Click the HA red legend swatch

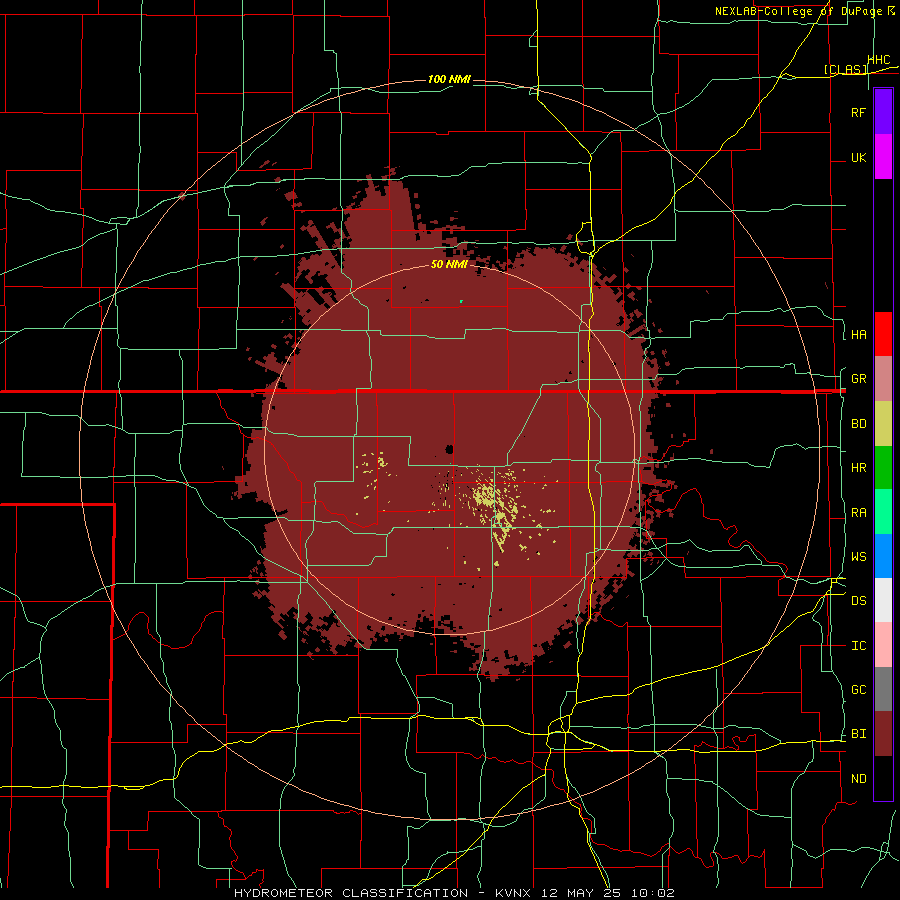click(883, 334)
